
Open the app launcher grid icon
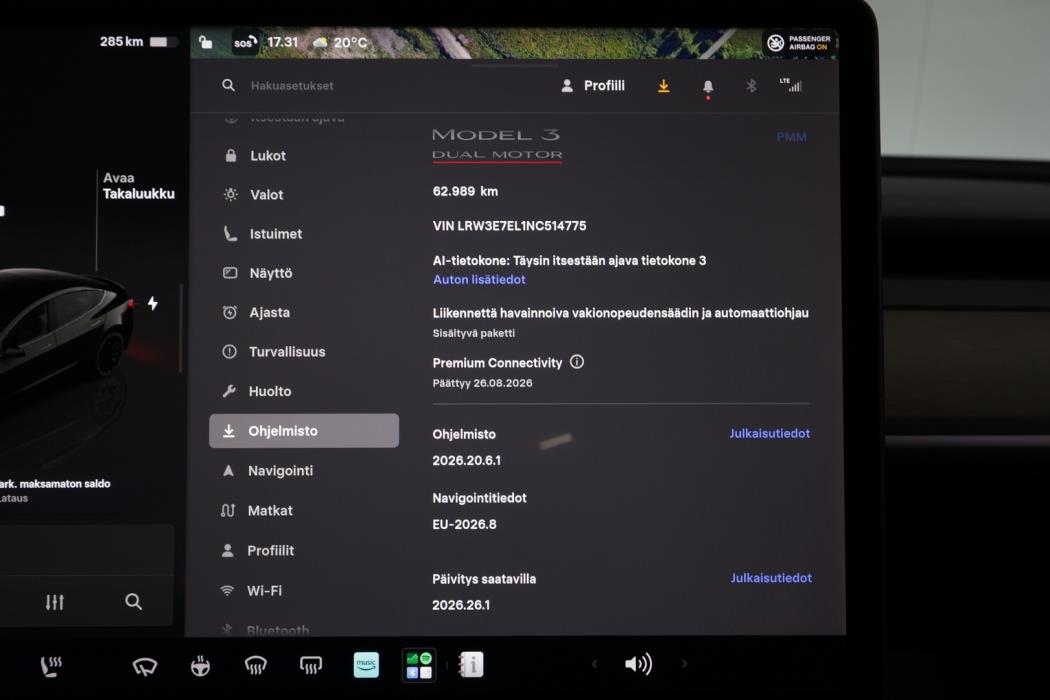pos(419,665)
